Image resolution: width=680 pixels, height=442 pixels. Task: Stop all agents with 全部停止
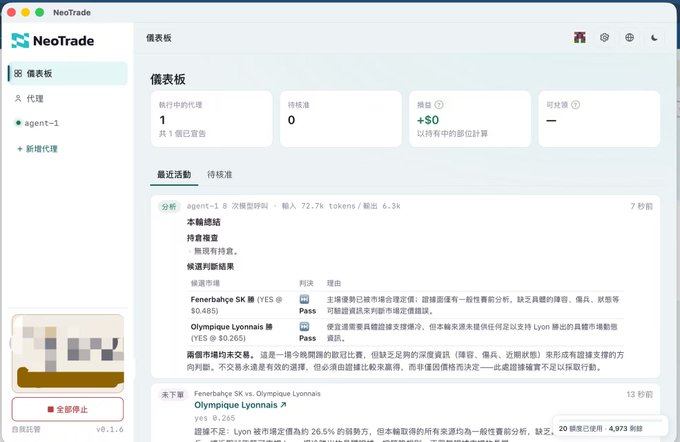tap(68, 409)
